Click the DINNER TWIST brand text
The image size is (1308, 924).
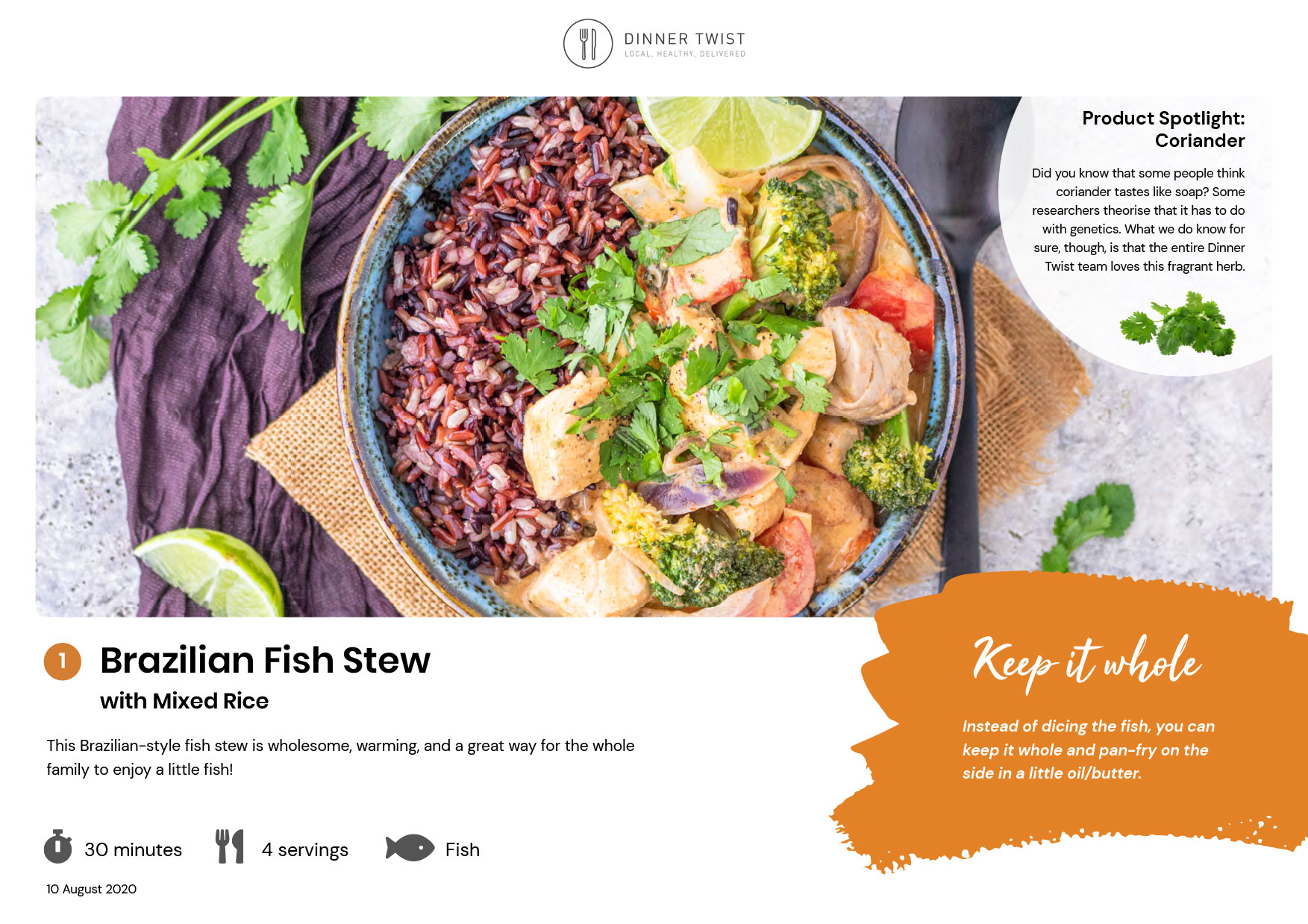pyautogui.click(x=684, y=39)
